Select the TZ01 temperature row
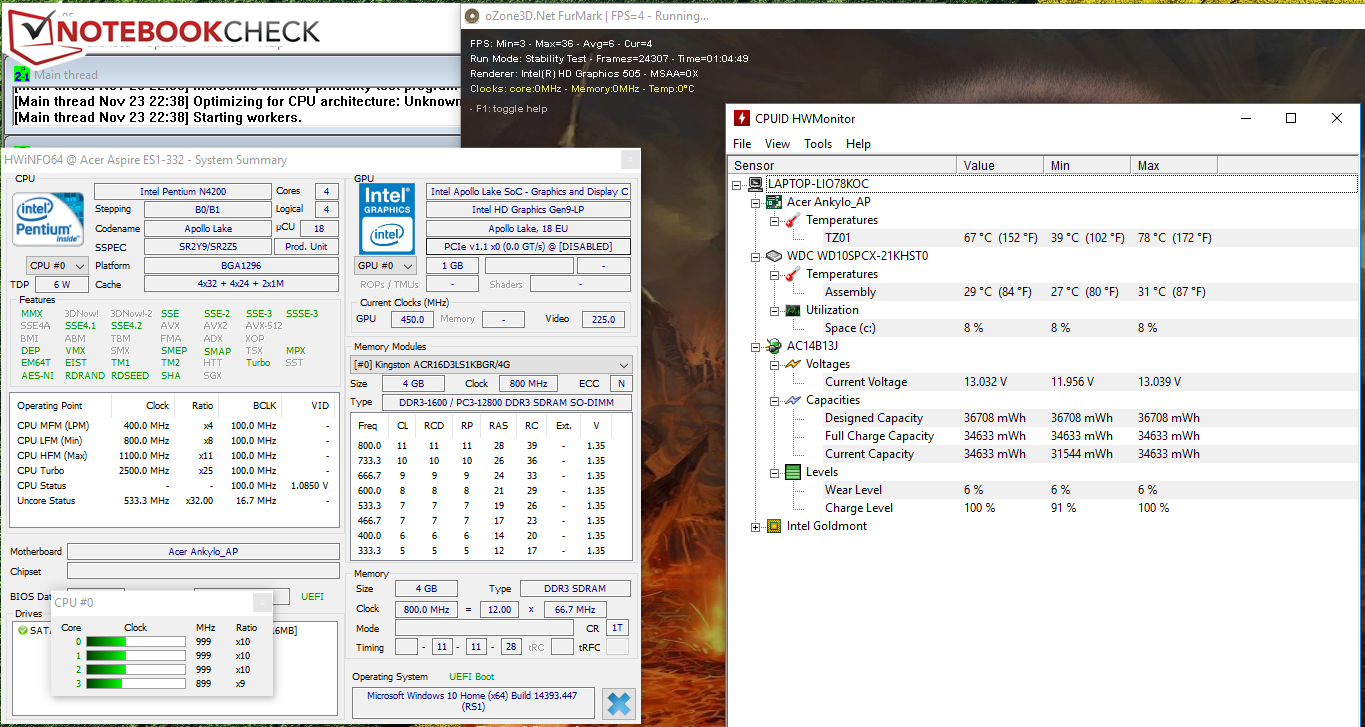Image resolution: width=1365 pixels, height=727 pixels. (838, 238)
